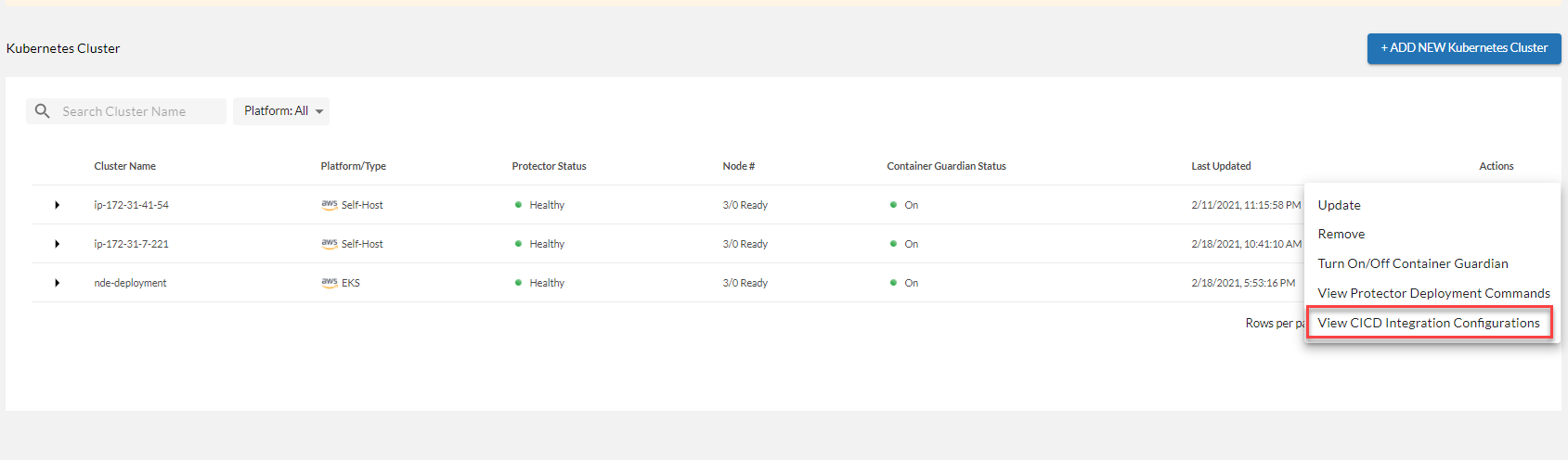Open View Protector Deployment Commands
The height and width of the screenshot is (460, 1568).
tap(1433, 294)
